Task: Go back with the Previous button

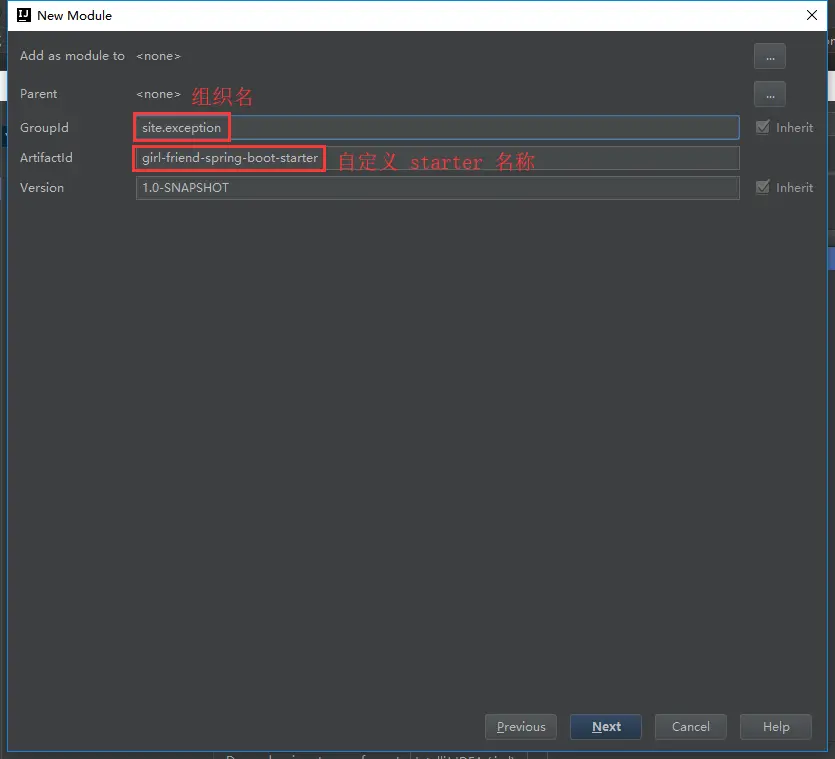Action: click(521, 727)
